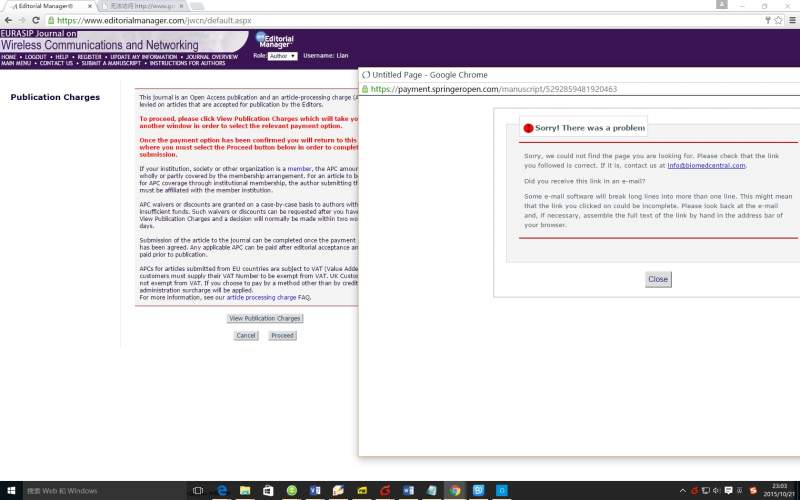Click the payment.springeropen.com popup address bar
This screenshot has width=800, height=500.
pyautogui.click(x=581, y=89)
